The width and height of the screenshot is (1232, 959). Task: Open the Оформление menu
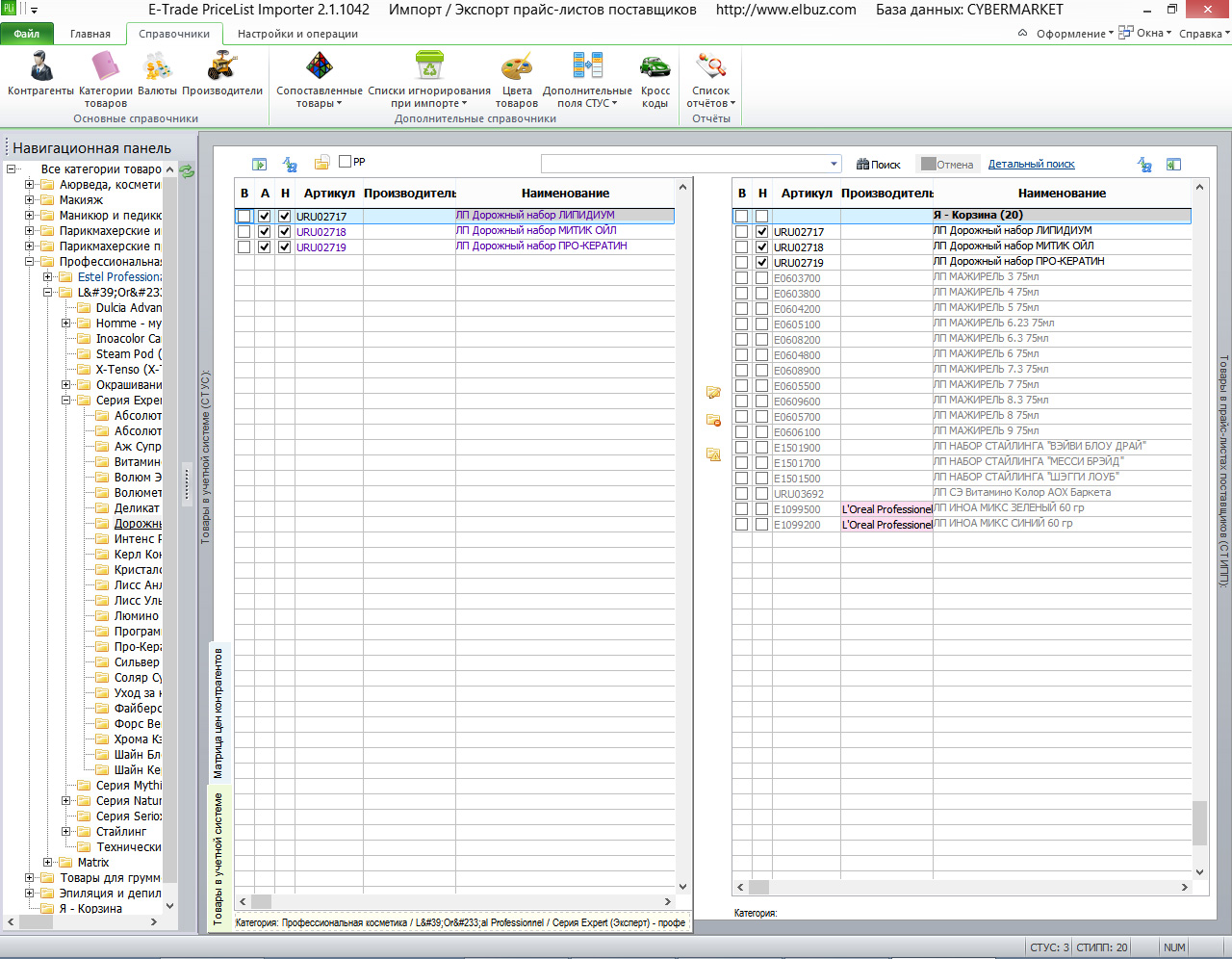[x=1074, y=34]
